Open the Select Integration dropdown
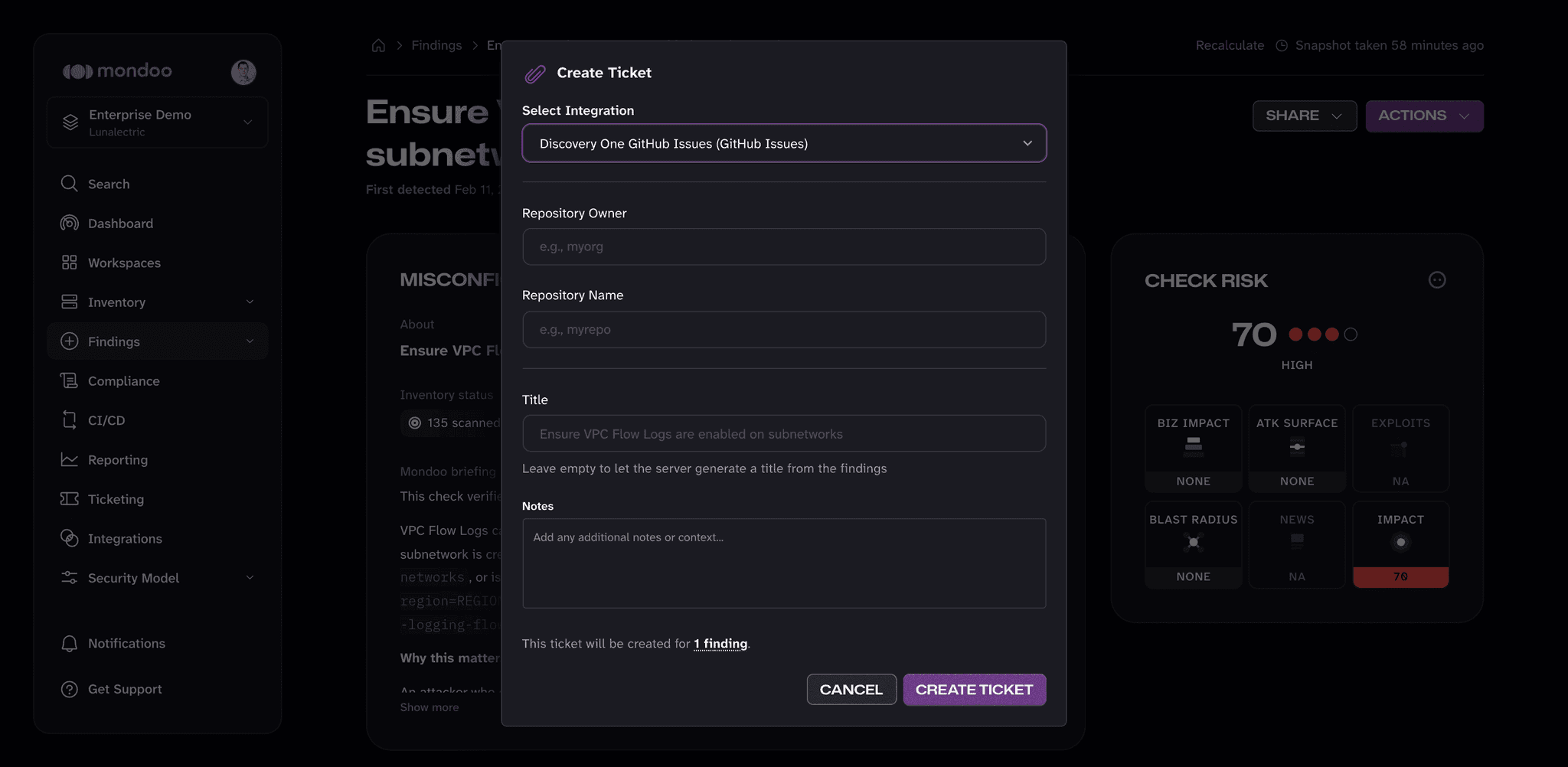Screen dimensions: 1568x767 point(784,143)
